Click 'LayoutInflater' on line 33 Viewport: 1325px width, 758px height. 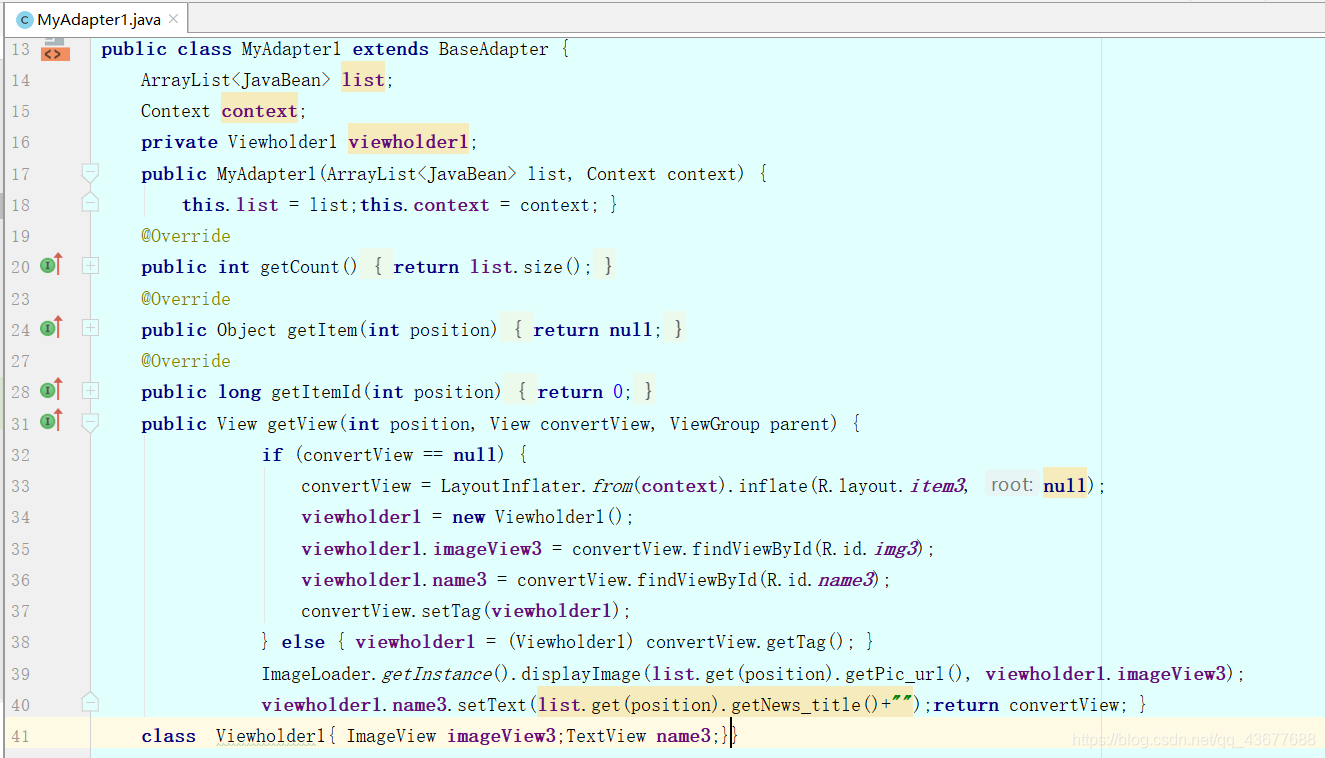pos(511,486)
